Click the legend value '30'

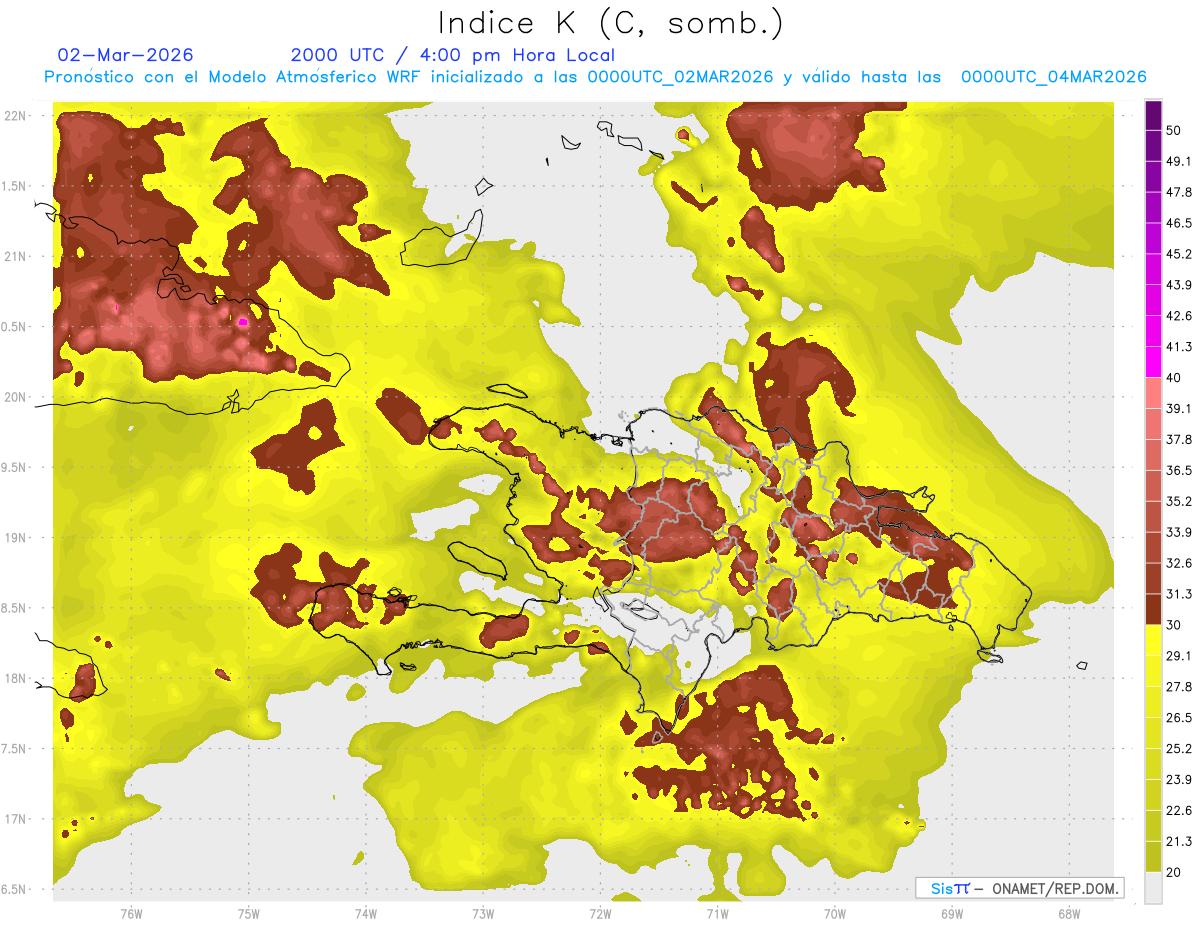click(1175, 625)
